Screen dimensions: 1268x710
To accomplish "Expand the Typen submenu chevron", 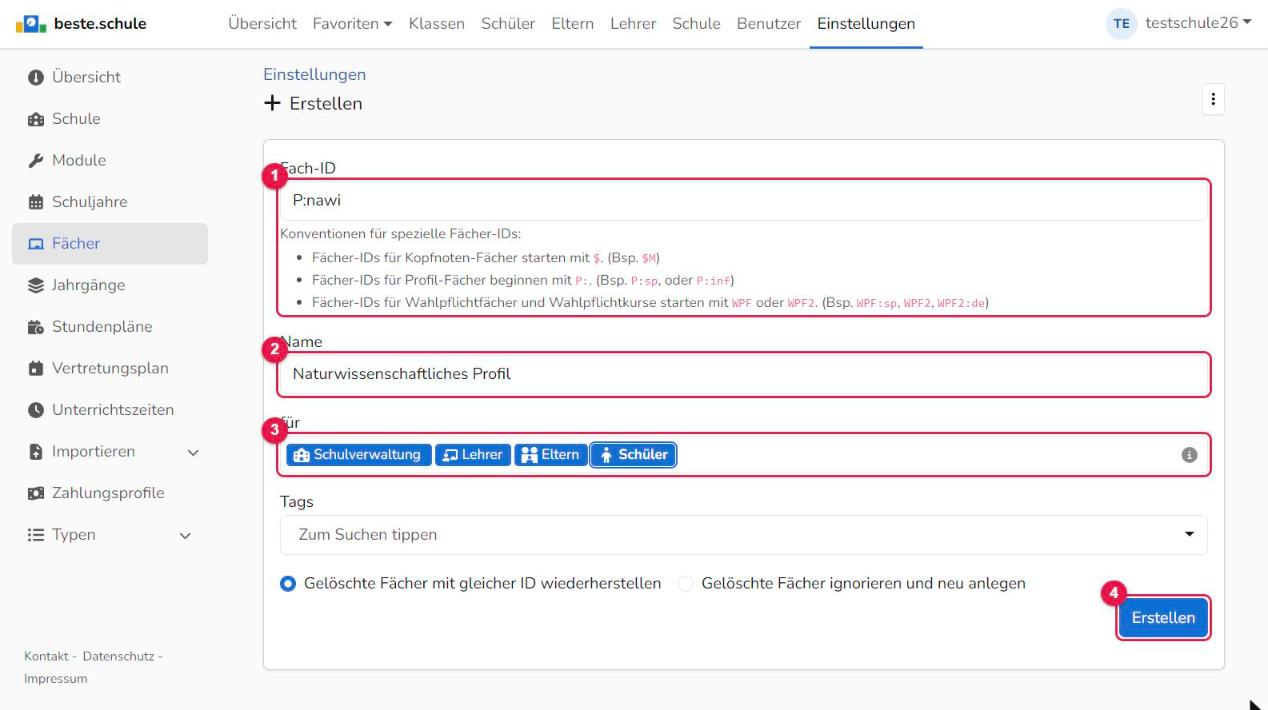I will tap(185, 536).
